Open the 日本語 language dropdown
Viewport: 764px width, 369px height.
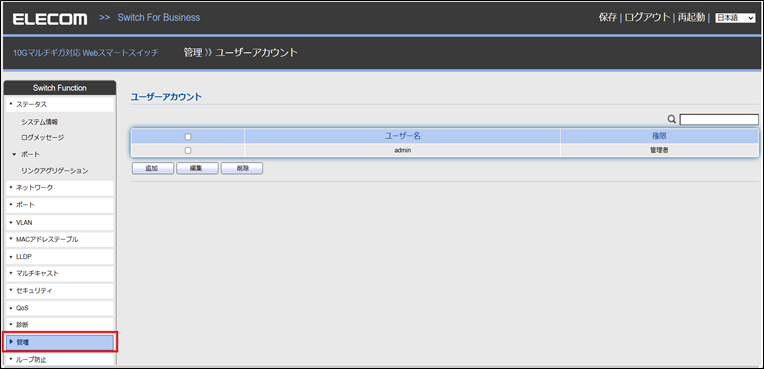pos(735,18)
